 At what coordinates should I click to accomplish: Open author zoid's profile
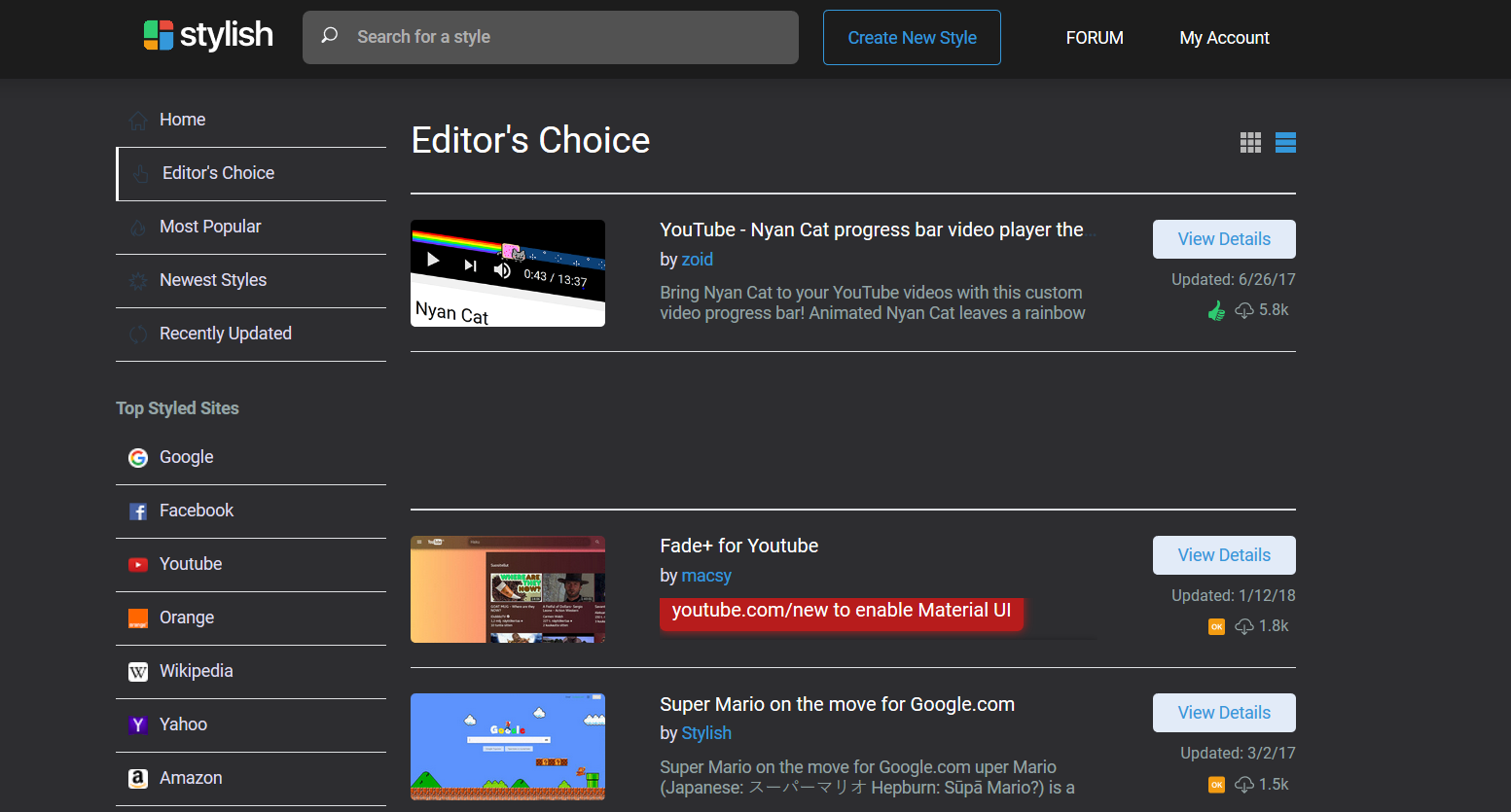pyautogui.click(x=698, y=260)
